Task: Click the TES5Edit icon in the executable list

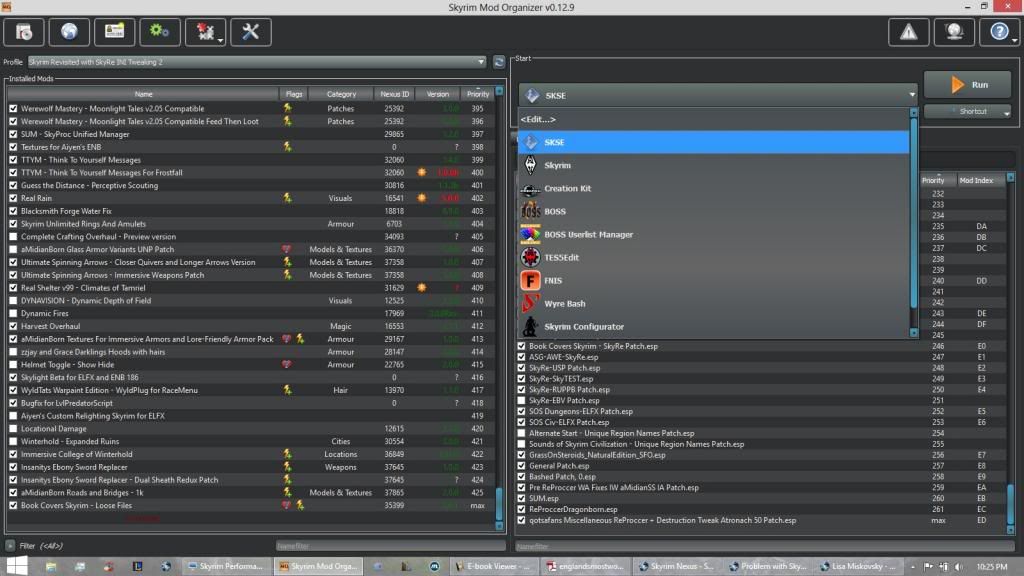Action: [x=530, y=257]
